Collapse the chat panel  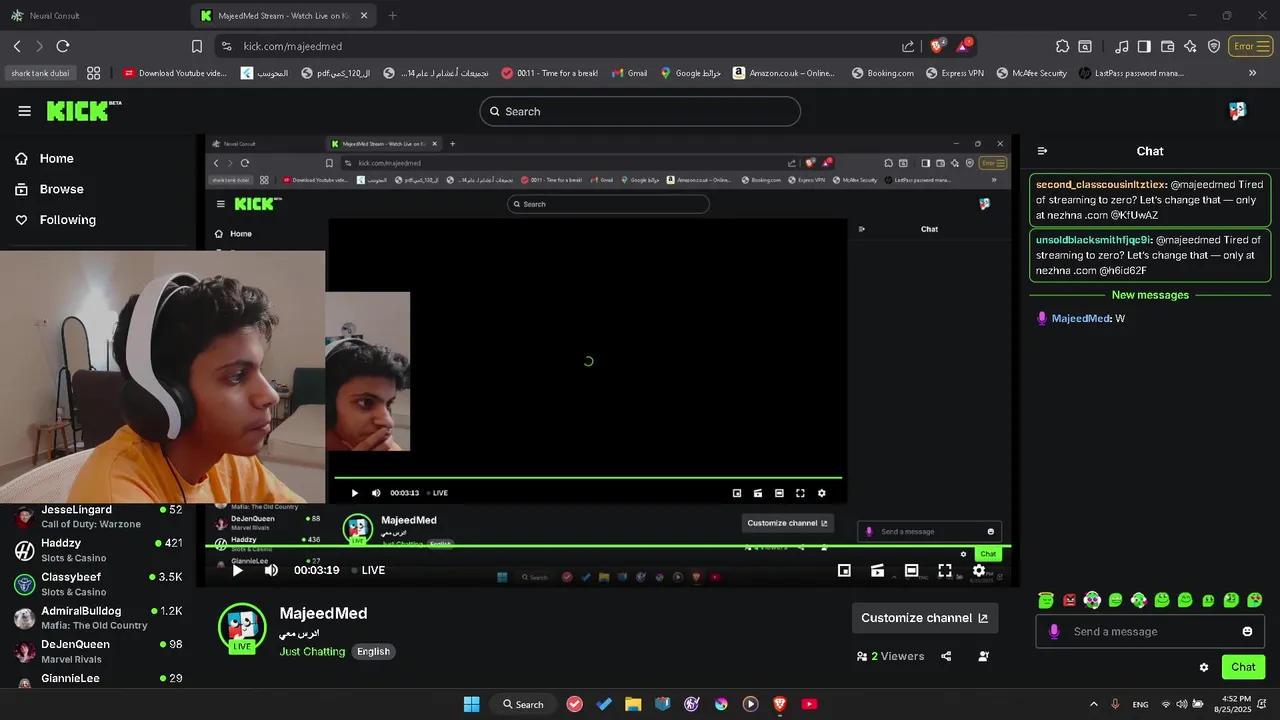[x=1042, y=151]
